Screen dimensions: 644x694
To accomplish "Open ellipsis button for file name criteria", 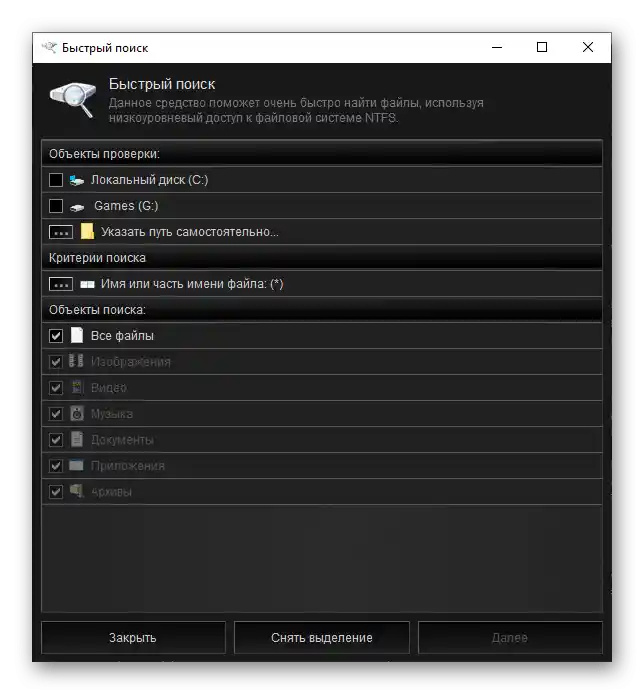I will click(x=61, y=285).
